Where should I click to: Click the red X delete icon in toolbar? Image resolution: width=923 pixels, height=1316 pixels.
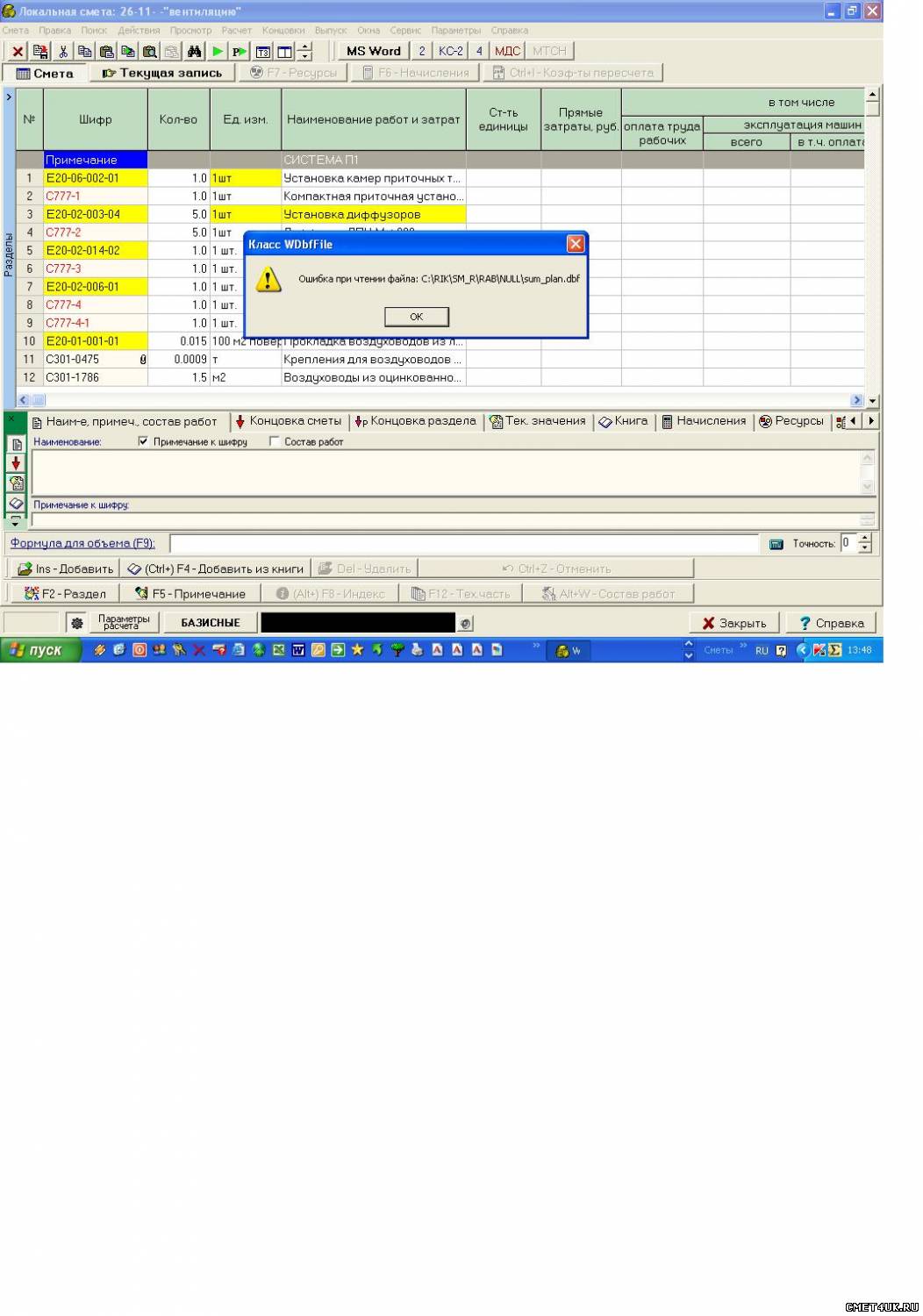click(x=18, y=52)
